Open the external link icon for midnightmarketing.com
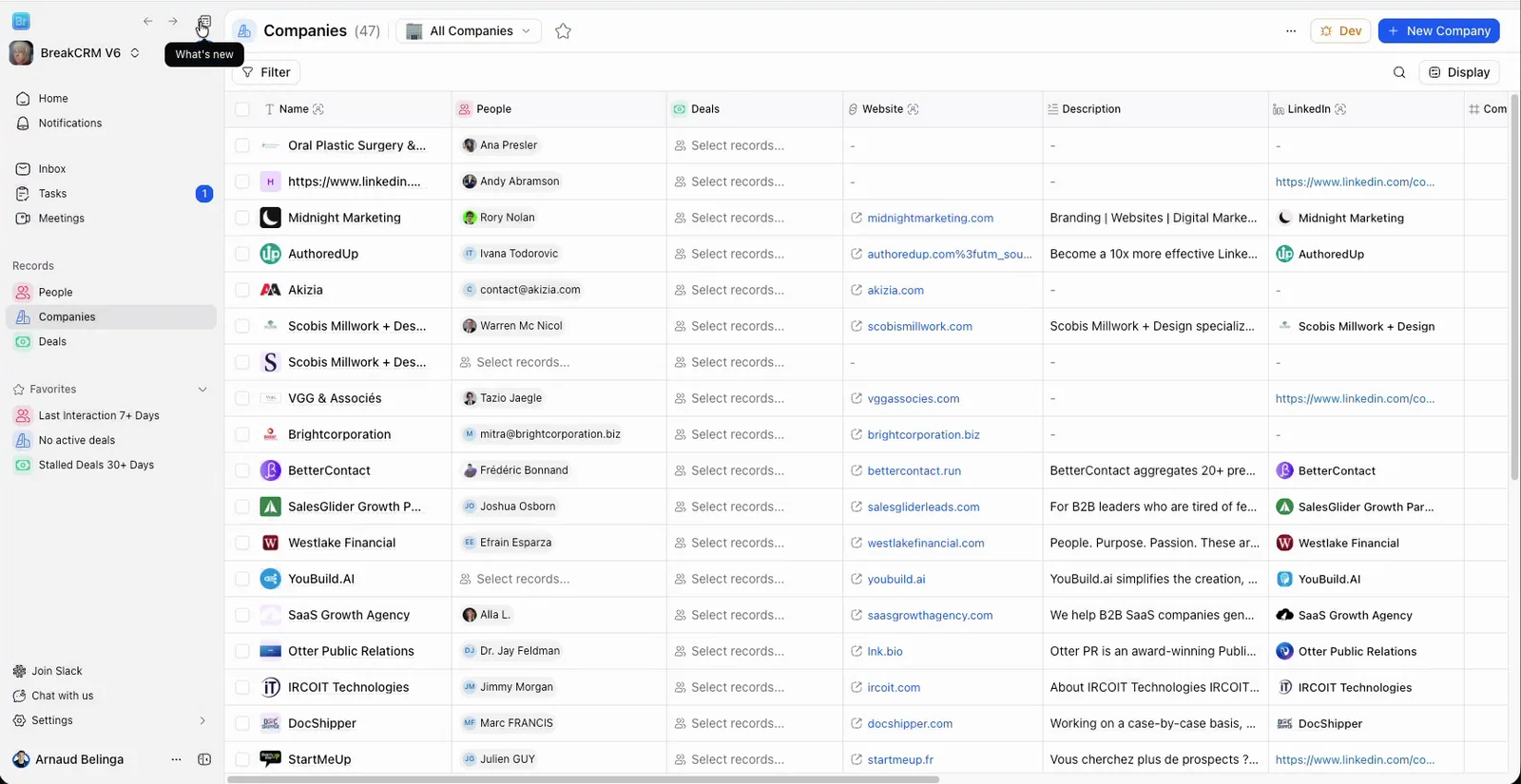The width and height of the screenshot is (1521, 784). tap(857, 218)
